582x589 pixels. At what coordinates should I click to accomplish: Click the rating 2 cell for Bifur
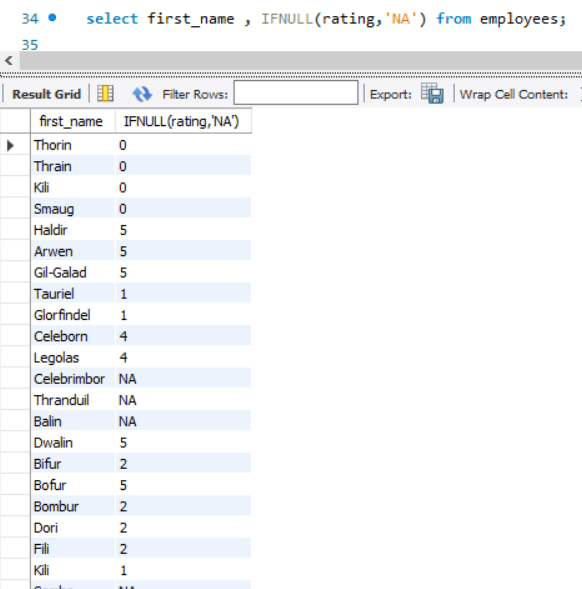[x=183, y=464]
